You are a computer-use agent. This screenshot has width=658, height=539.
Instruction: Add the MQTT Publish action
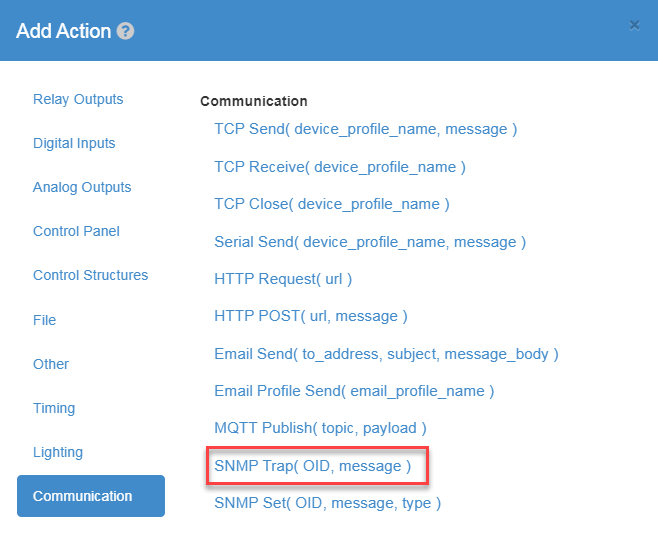click(x=321, y=428)
